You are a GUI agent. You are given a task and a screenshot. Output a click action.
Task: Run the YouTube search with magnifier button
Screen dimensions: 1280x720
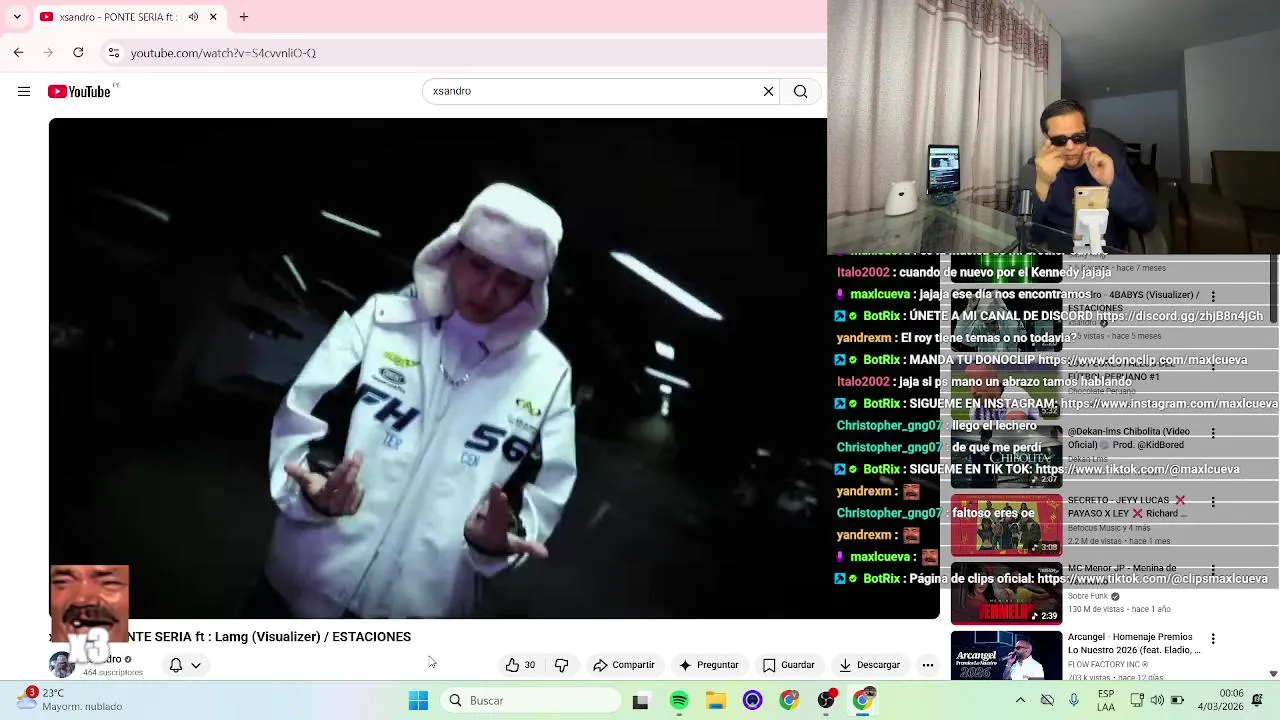pyautogui.click(x=801, y=91)
